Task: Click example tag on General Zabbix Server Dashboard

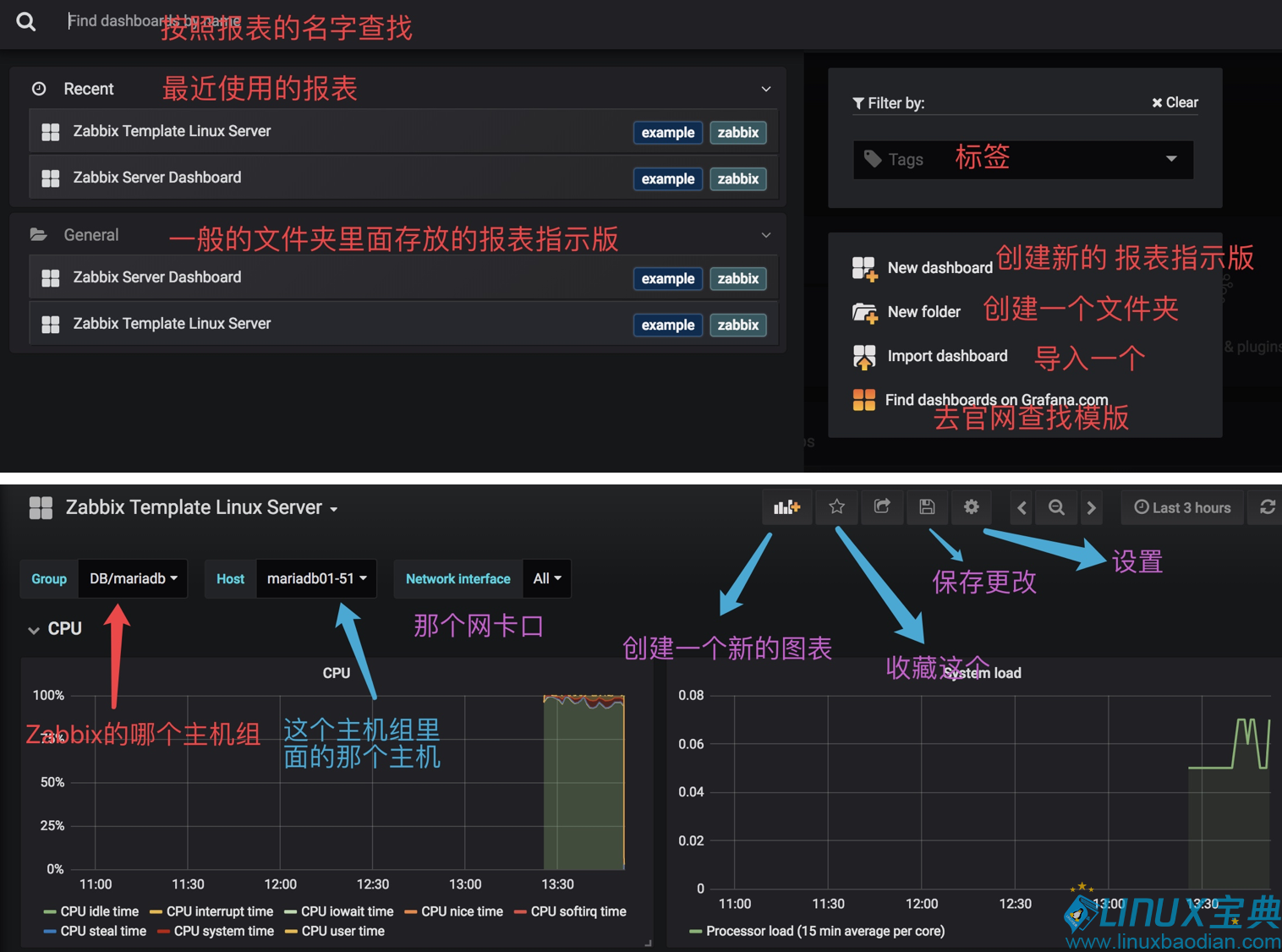Action: (x=668, y=279)
